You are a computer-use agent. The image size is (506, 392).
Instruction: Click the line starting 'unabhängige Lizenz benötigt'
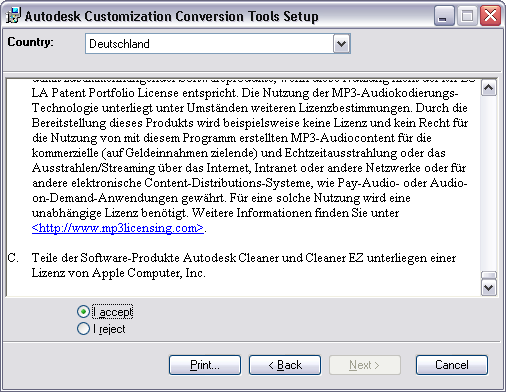(215, 213)
